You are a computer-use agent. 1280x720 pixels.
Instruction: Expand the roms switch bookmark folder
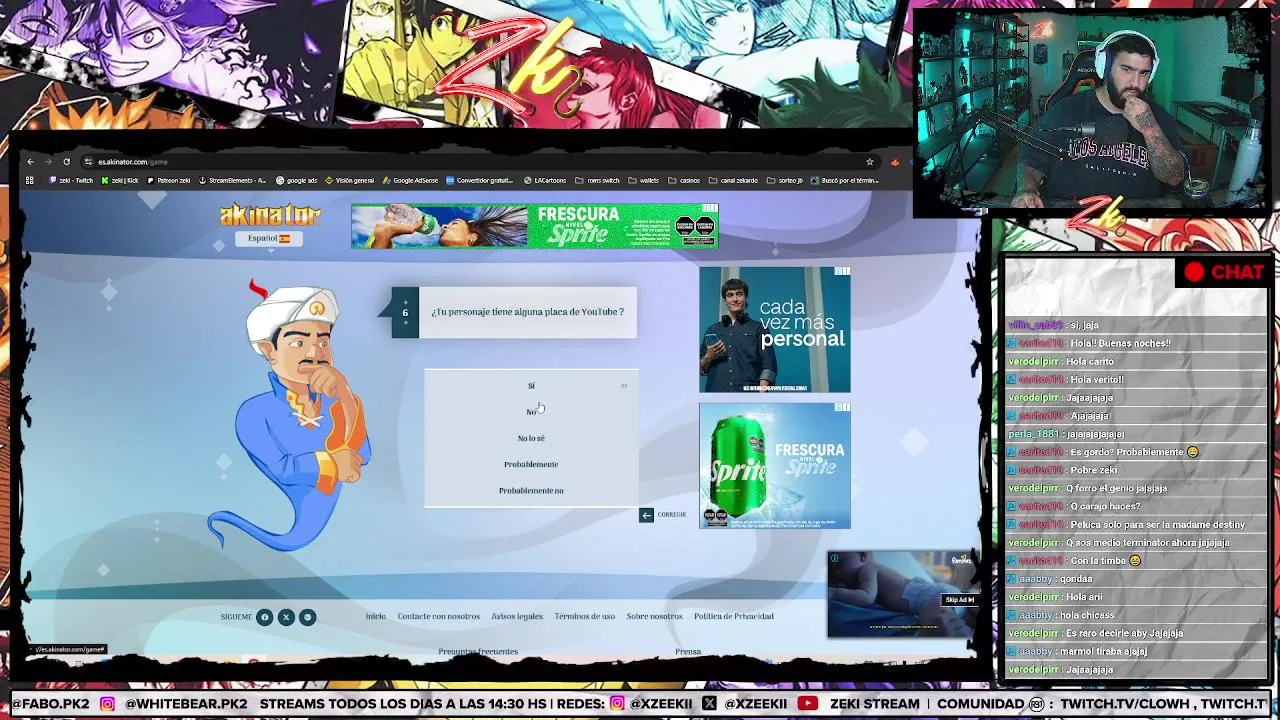click(597, 181)
